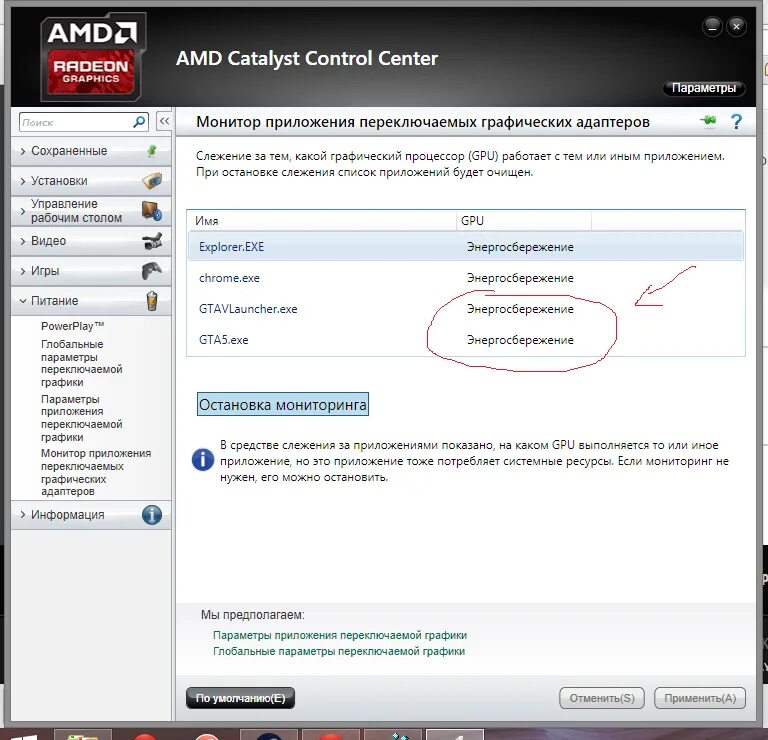Click the search magnifier icon
This screenshot has height=740, width=768.
coord(139,121)
